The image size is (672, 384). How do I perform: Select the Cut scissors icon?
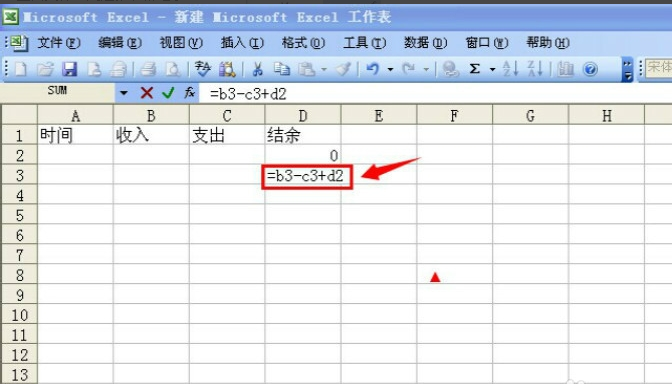(x=258, y=69)
